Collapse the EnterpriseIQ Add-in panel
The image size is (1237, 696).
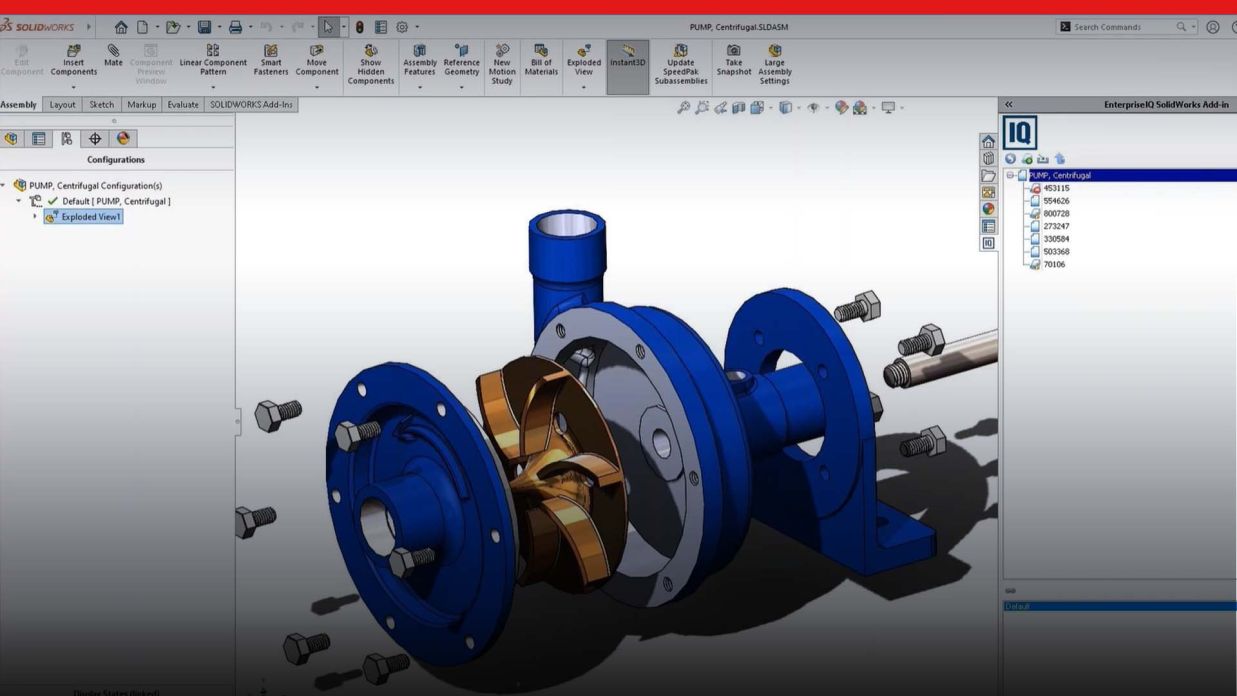tap(1009, 104)
